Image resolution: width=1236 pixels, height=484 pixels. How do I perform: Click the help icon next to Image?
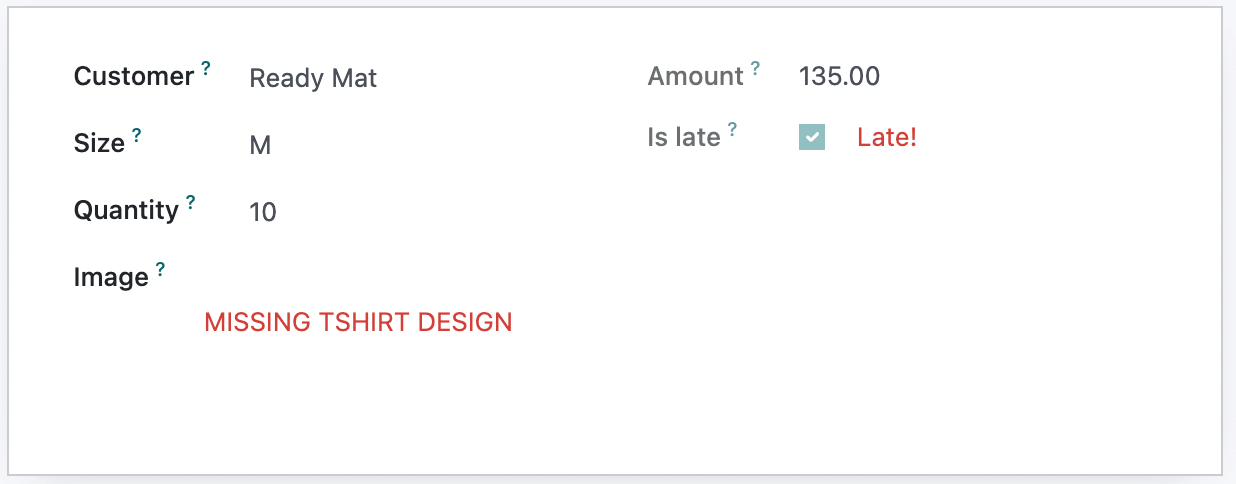click(x=161, y=269)
